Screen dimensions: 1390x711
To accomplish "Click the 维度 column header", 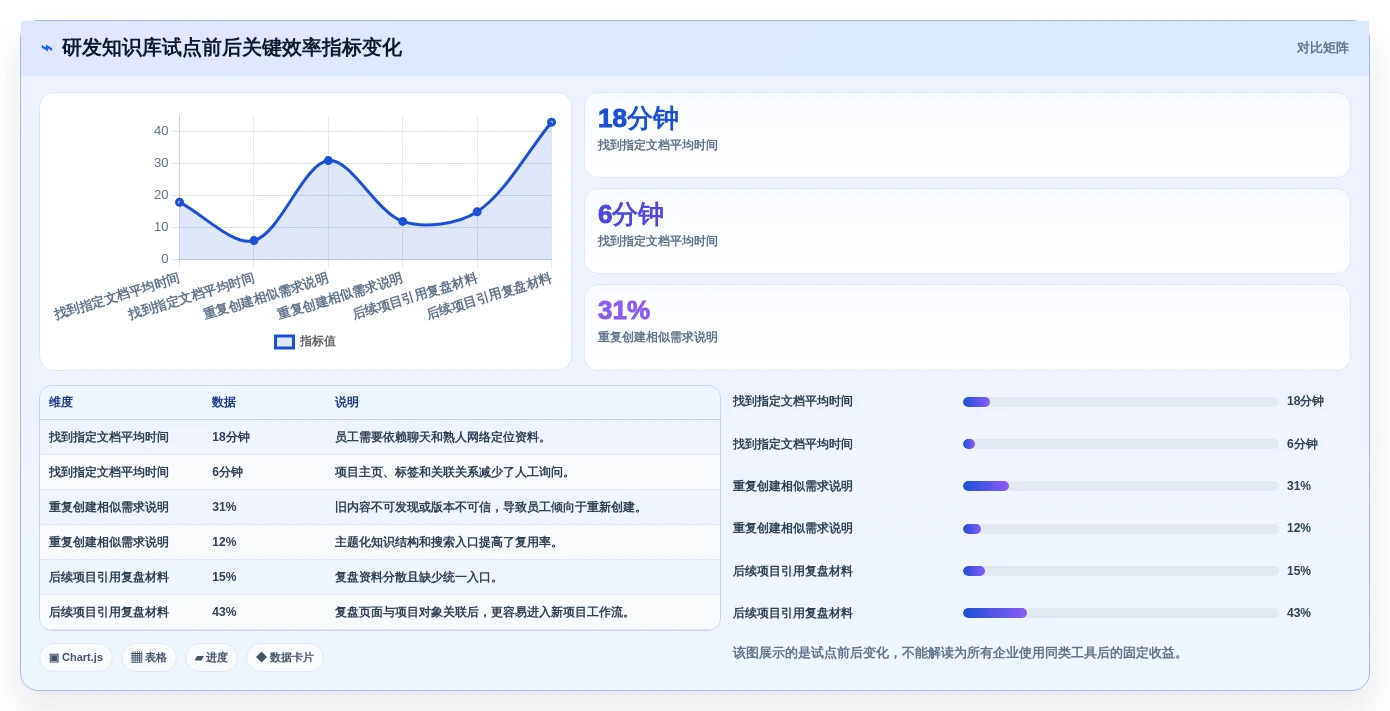I will [x=61, y=402].
